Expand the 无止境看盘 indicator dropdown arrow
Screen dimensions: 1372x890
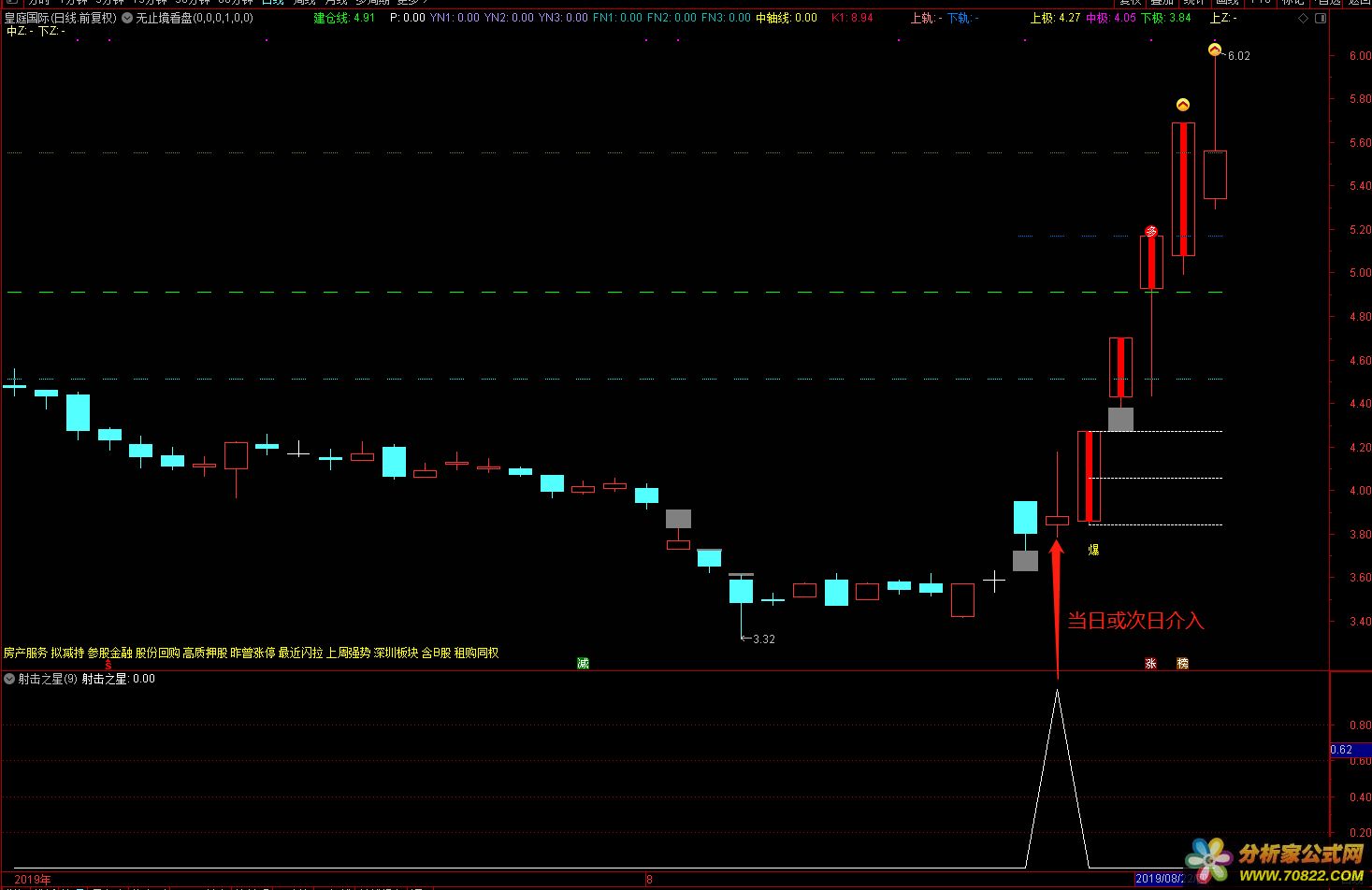click(127, 18)
